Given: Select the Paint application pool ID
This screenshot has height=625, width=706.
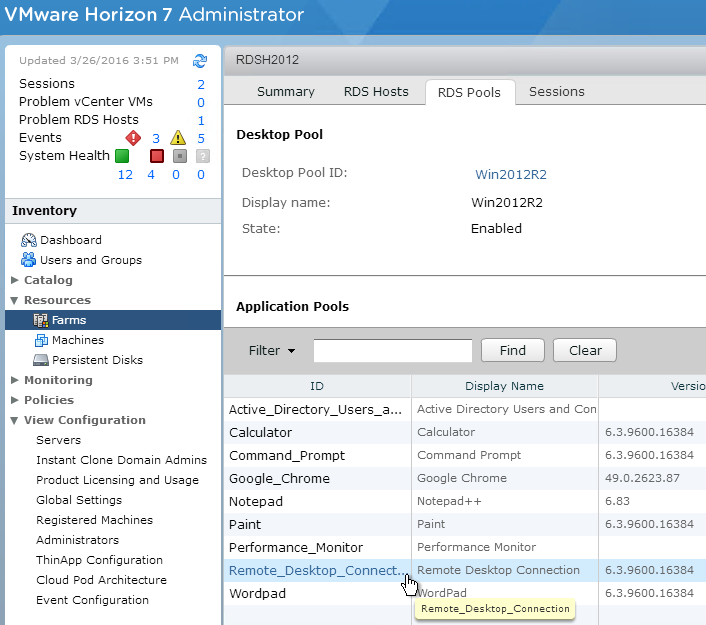Looking at the screenshot, I should point(245,524).
